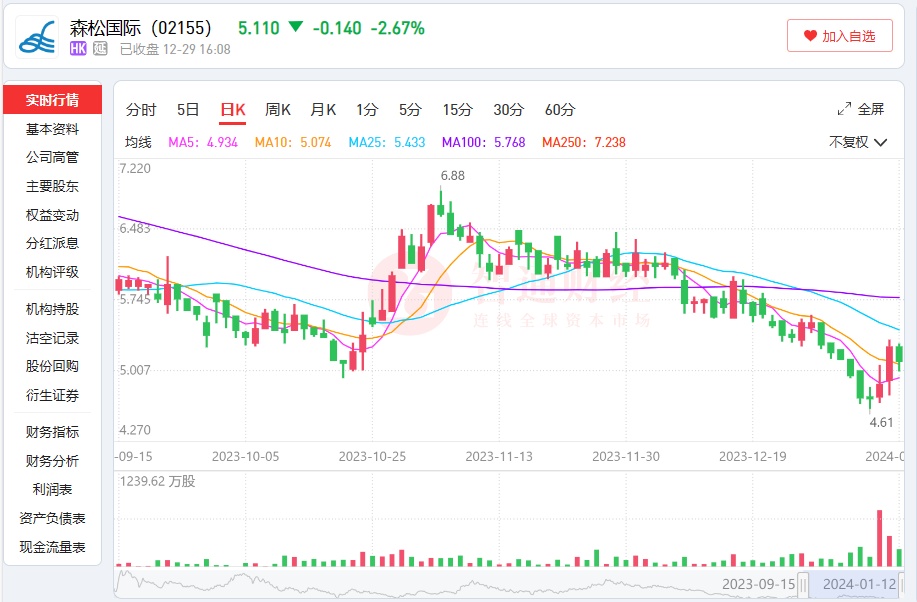This screenshot has width=917, height=602.
Task: Open the 财务指标 sidebar page
Action: pyautogui.click(x=52, y=432)
